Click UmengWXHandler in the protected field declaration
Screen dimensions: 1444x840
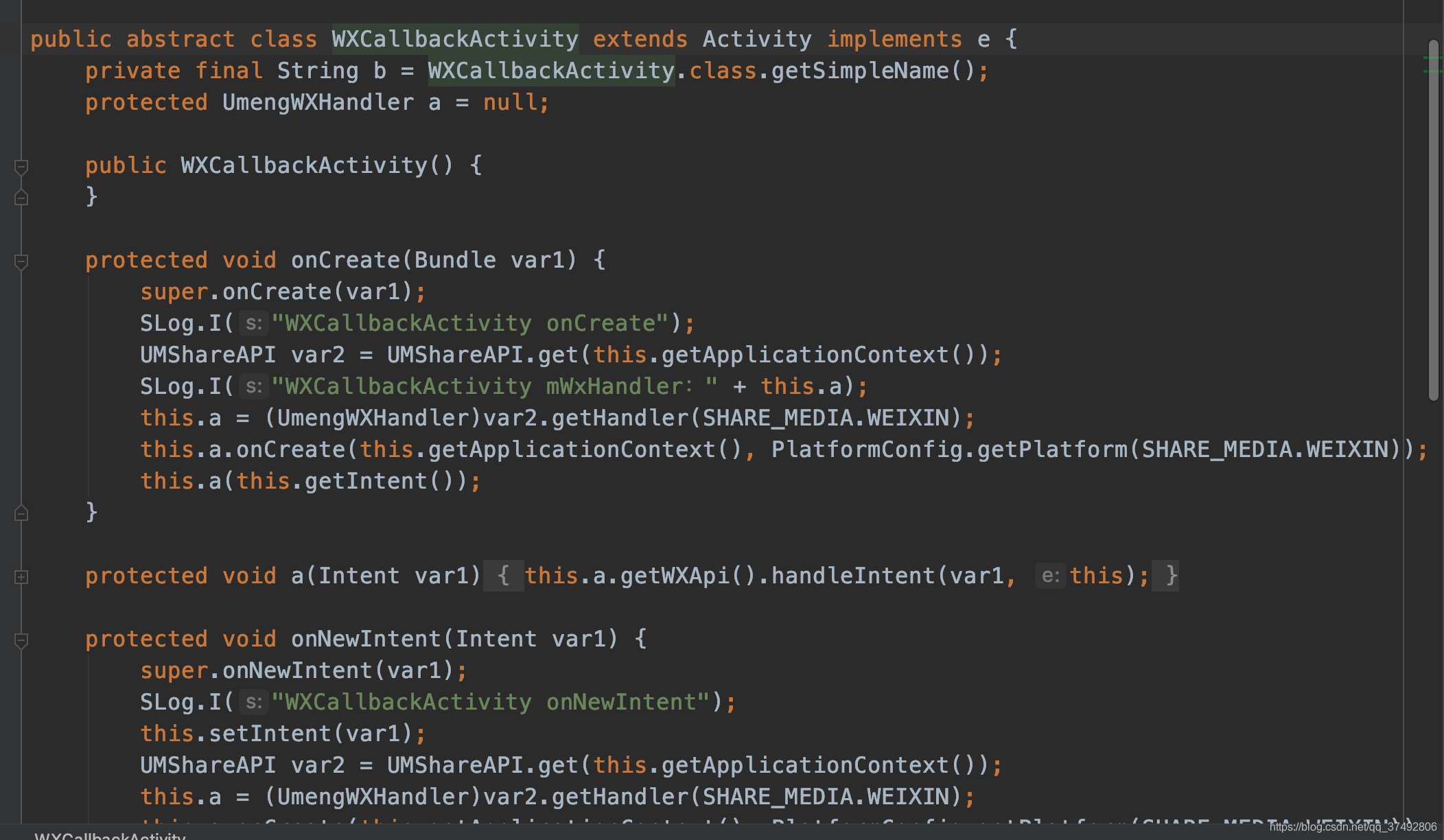[x=318, y=102]
